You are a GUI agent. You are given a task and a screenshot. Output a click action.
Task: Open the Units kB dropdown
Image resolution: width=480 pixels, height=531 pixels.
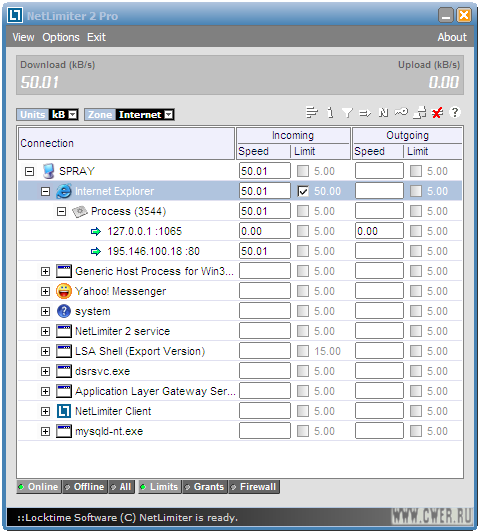pyautogui.click(x=72, y=115)
